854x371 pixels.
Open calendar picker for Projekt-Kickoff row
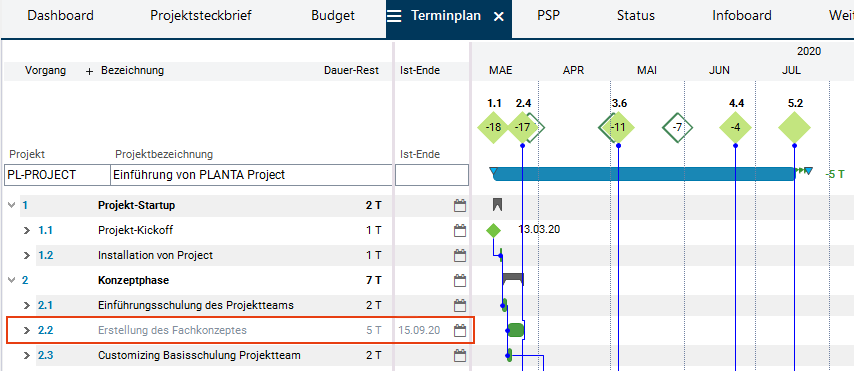click(x=460, y=230)
